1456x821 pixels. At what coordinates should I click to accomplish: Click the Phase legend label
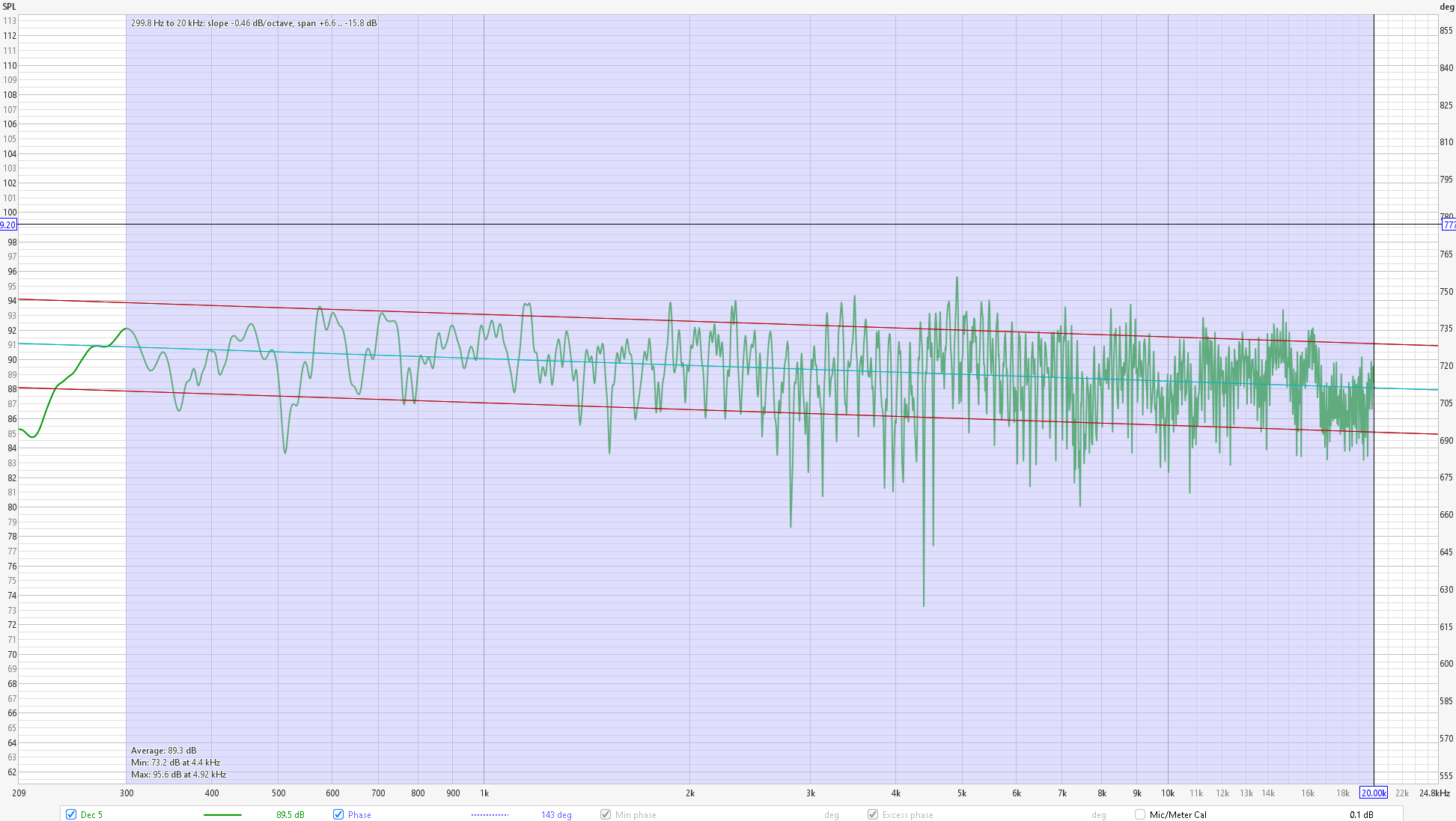point(359,814)
